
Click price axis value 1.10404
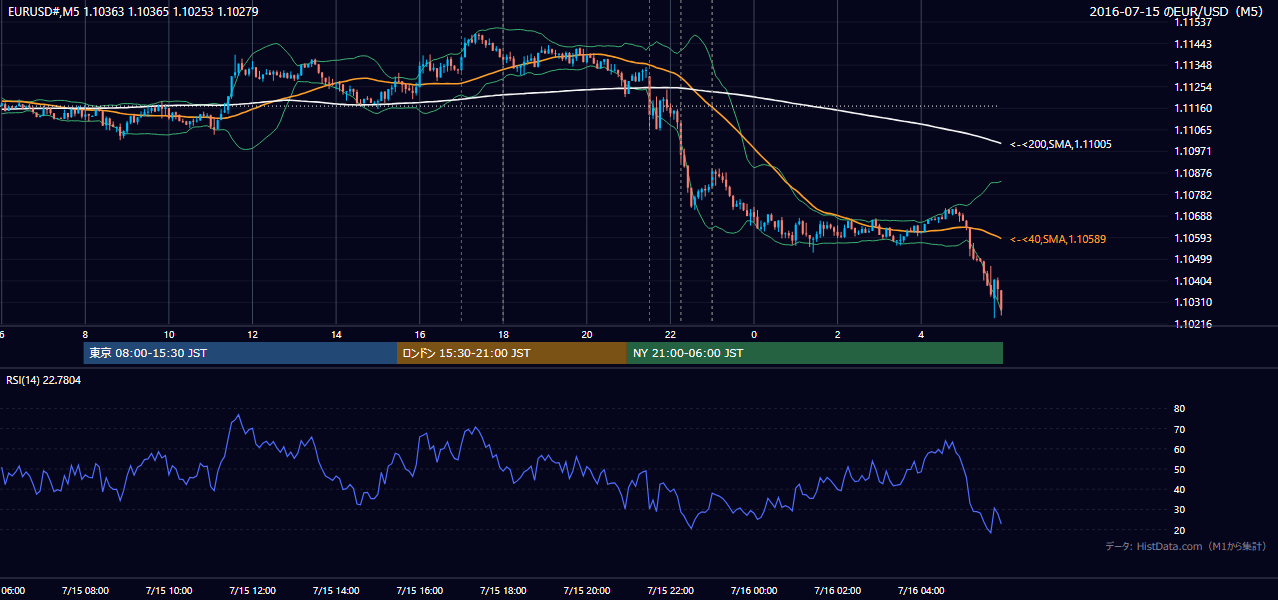[x=1192, y=281]
